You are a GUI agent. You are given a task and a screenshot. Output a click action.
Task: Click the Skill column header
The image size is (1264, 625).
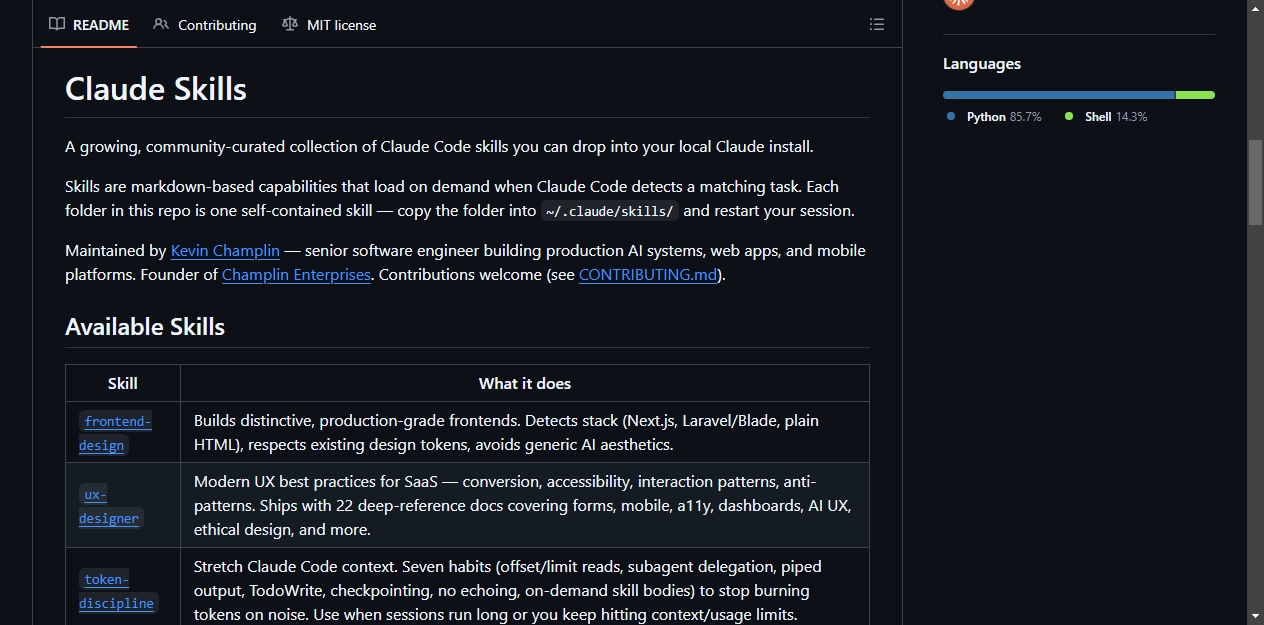123,383
